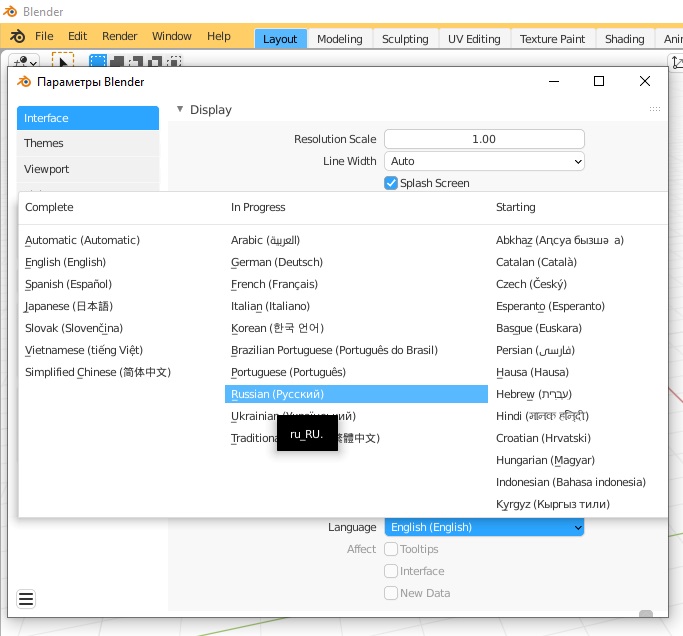Open the editor type dropdown in the viewport header
This screenshot has height=636, width=683.
pyautogui.click(x=24, y=61)
